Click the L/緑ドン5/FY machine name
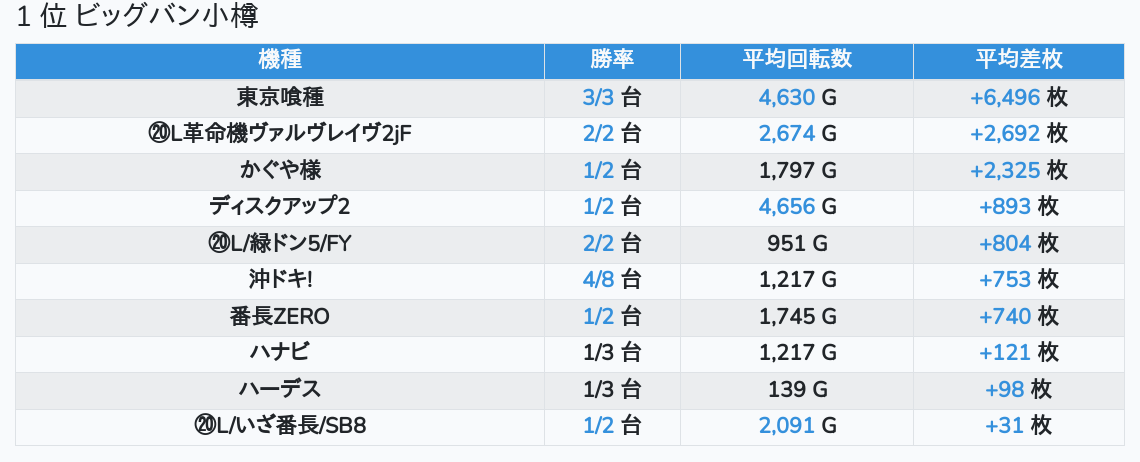This screenshot has height=462, width=1140. tap(280, 243)
